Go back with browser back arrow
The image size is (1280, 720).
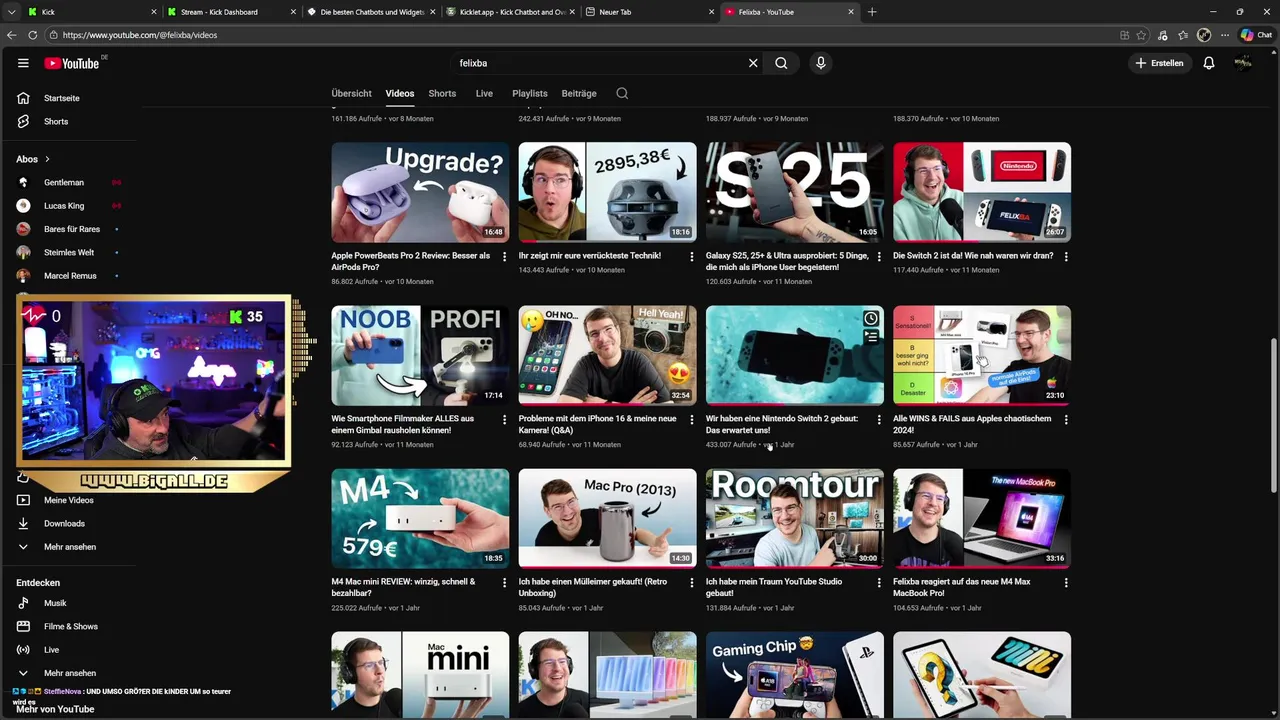[x=11, y=35]
